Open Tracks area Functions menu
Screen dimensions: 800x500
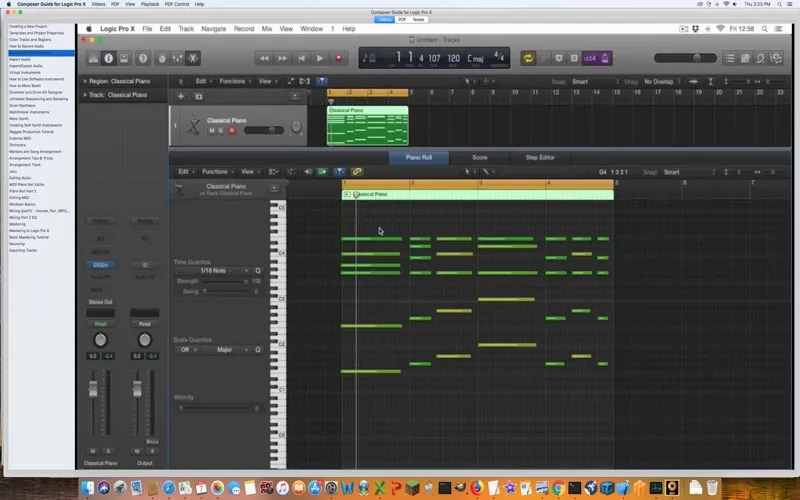coord(234,81)
